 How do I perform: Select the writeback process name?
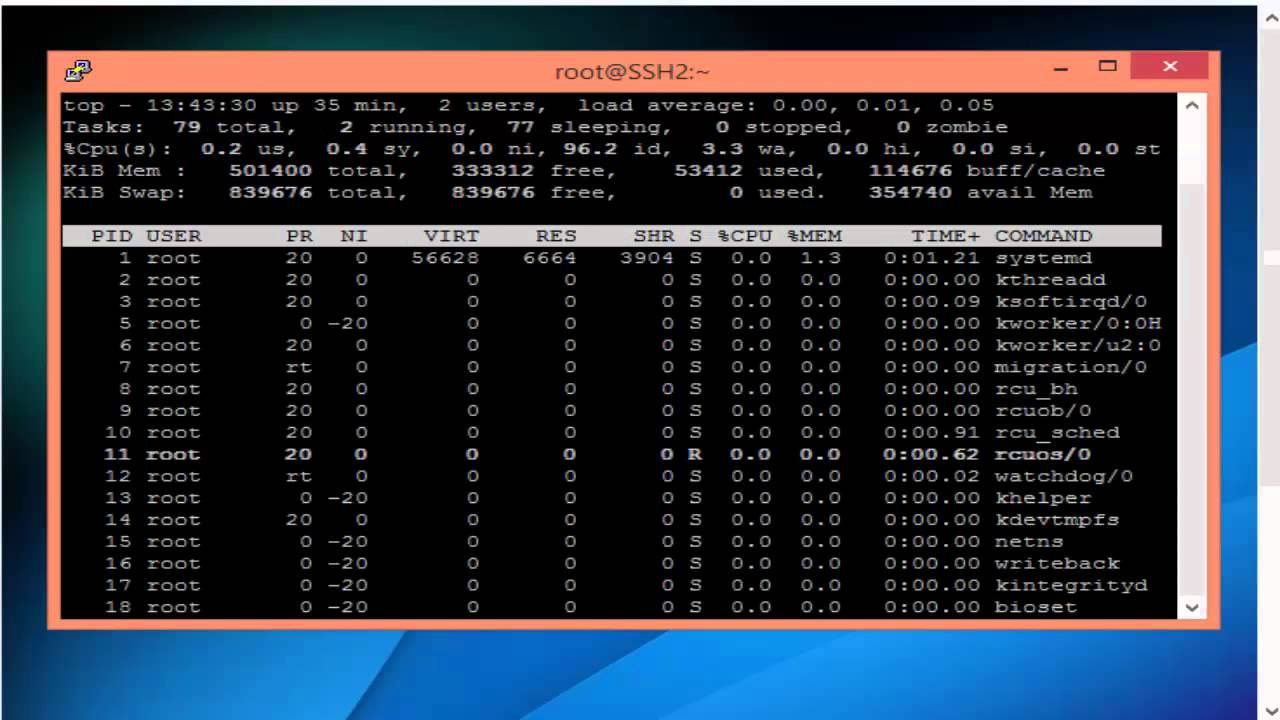(1057, 564)
